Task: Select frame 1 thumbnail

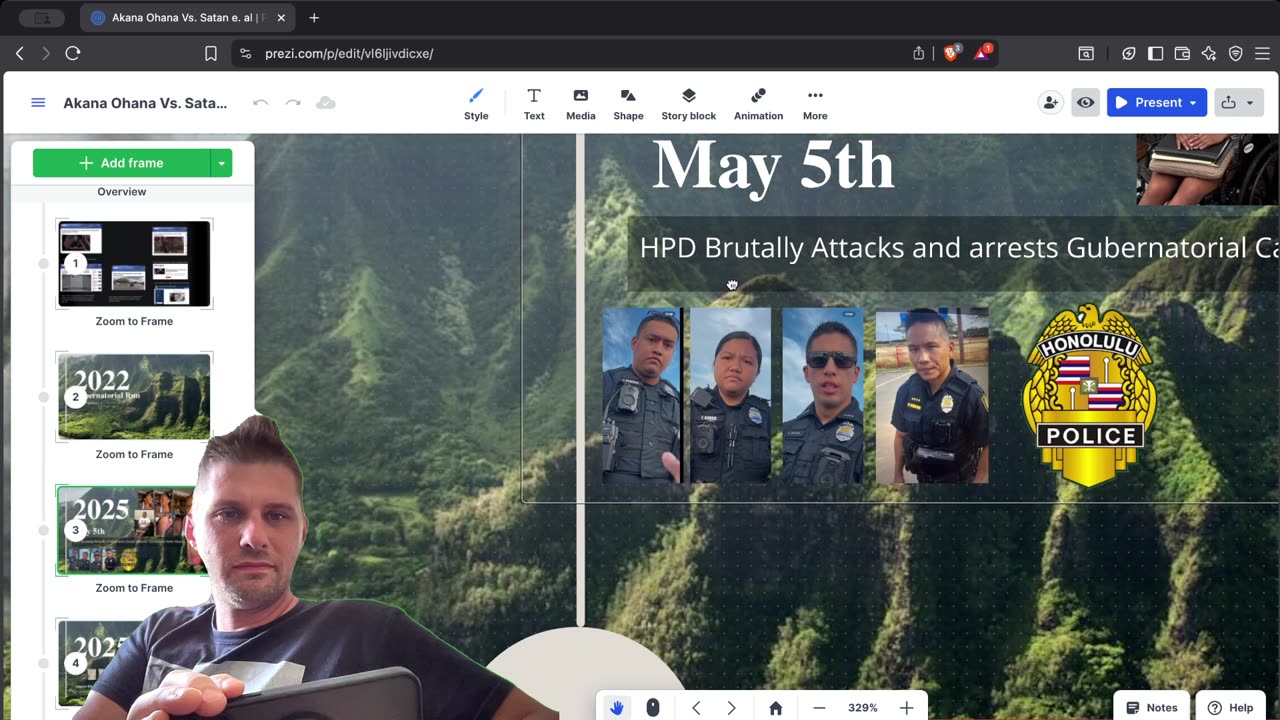Action: point(134,264)
